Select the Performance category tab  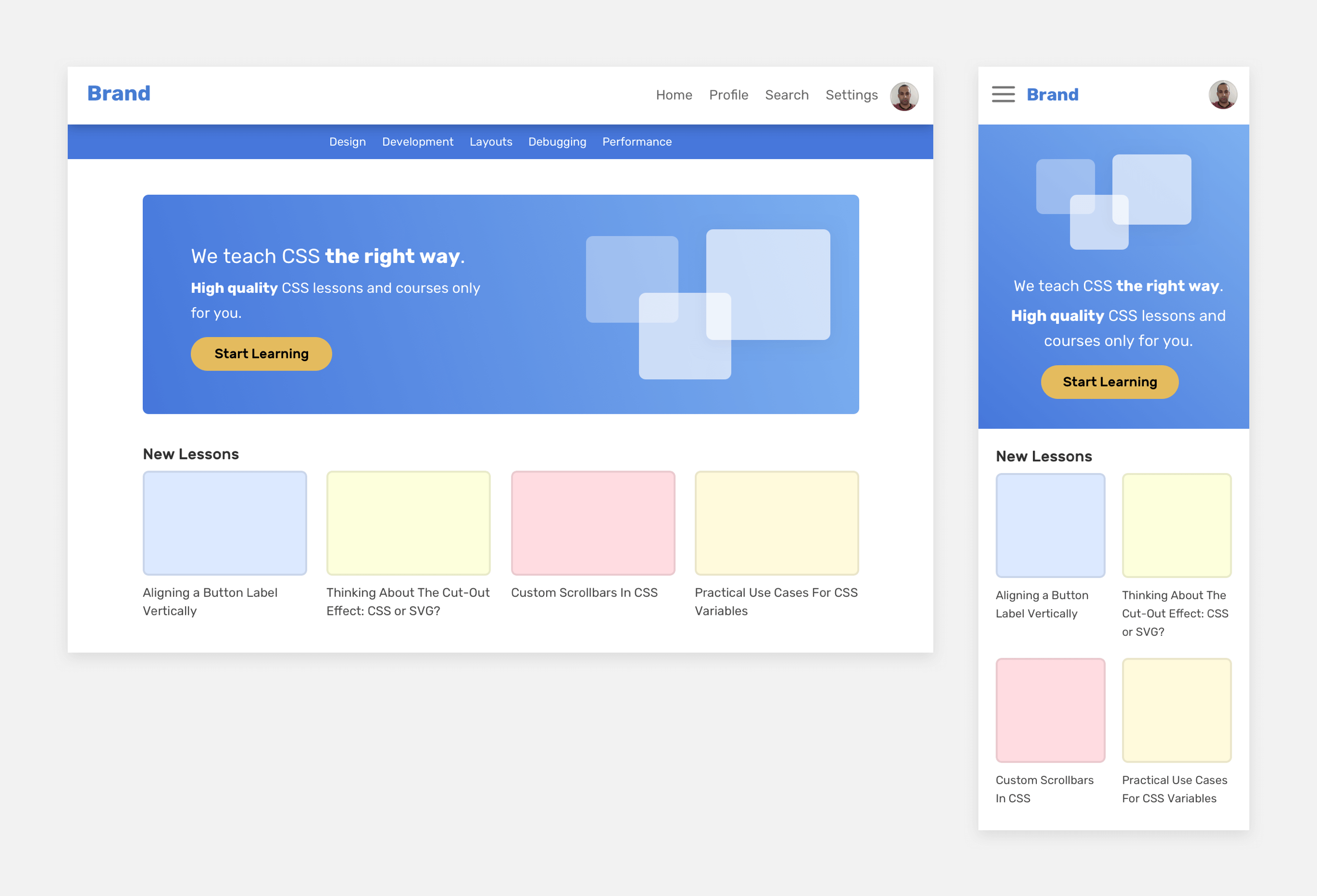(x=637, y=142)
